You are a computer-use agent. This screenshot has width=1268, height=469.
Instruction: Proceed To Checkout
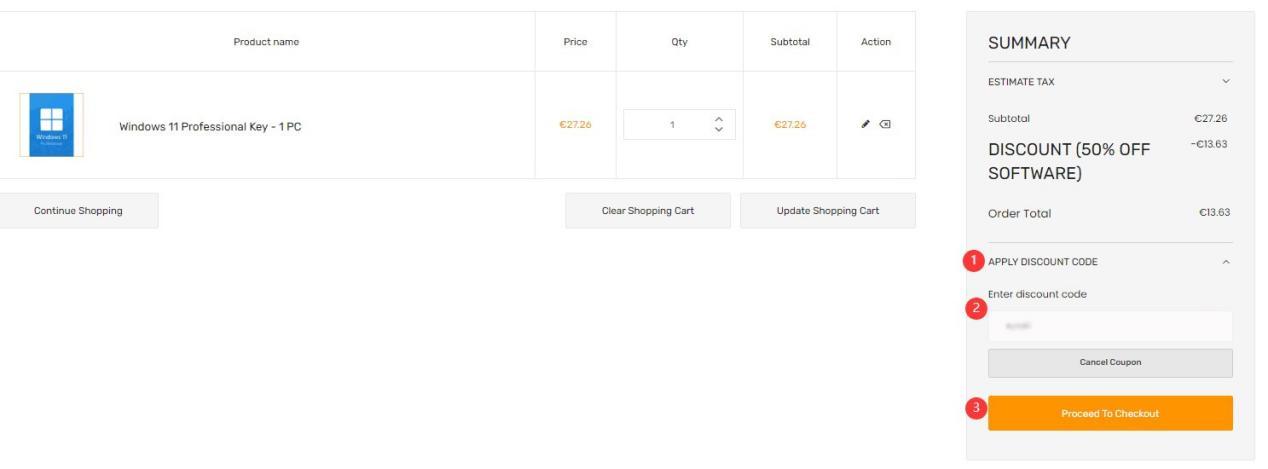pos(1110,414)
